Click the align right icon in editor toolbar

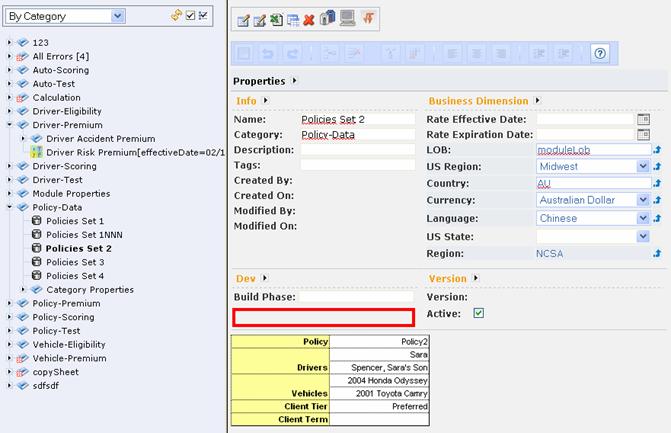pos(501,53)
